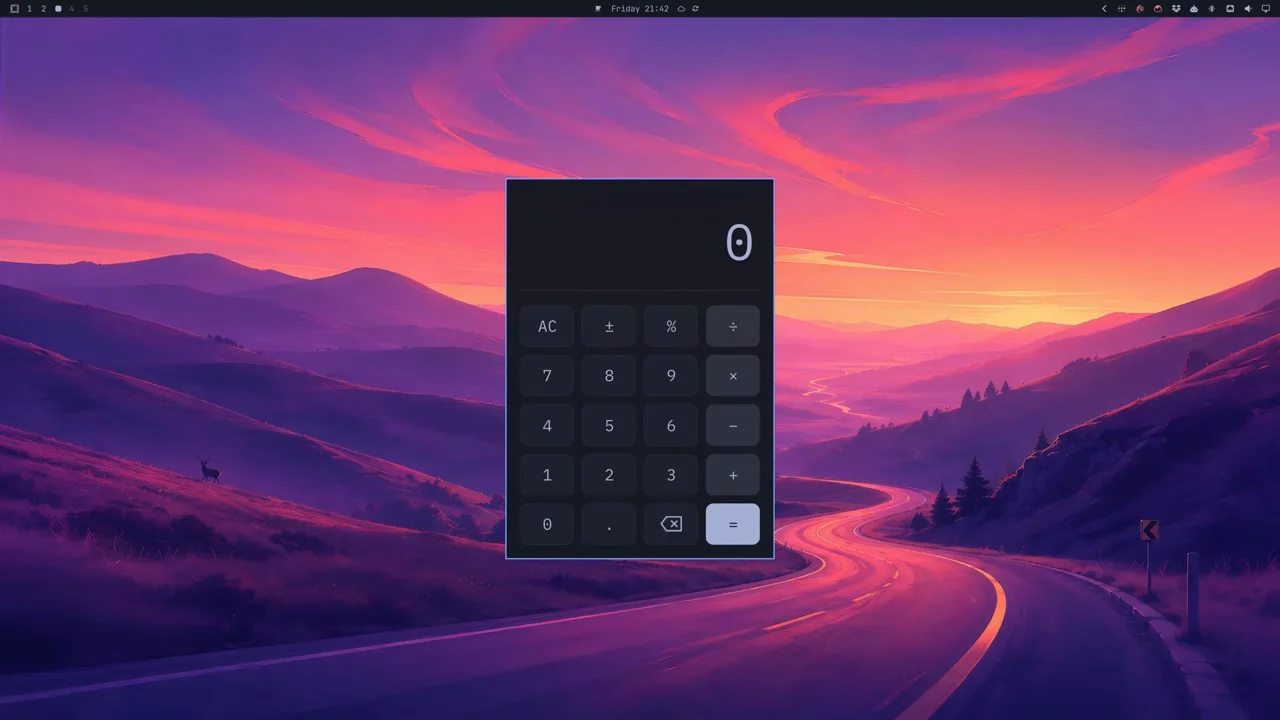Switch to workspace 2 in top bar

[43, 8]
